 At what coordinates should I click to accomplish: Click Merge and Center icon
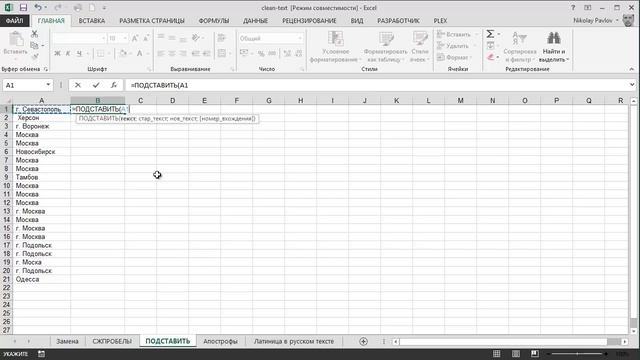(x=222, y=53)
